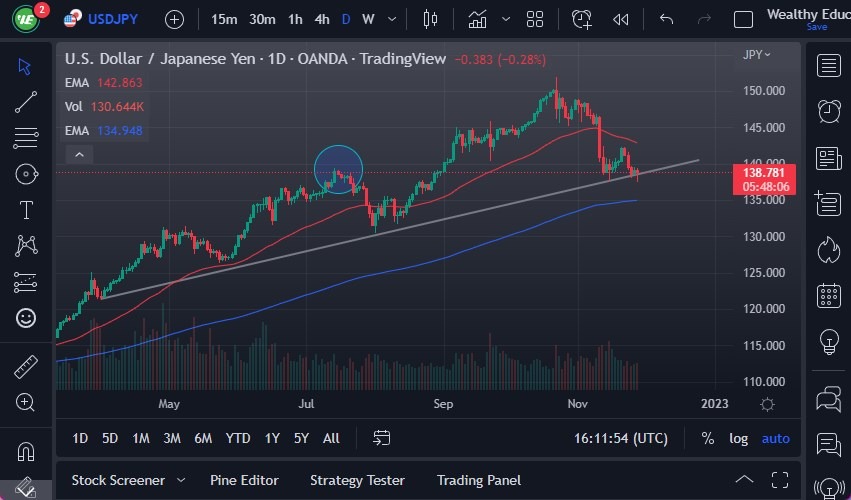Toggle percent scale on price axis
Viewport: 851px width, 500px height.
click(x=708, y=438)
